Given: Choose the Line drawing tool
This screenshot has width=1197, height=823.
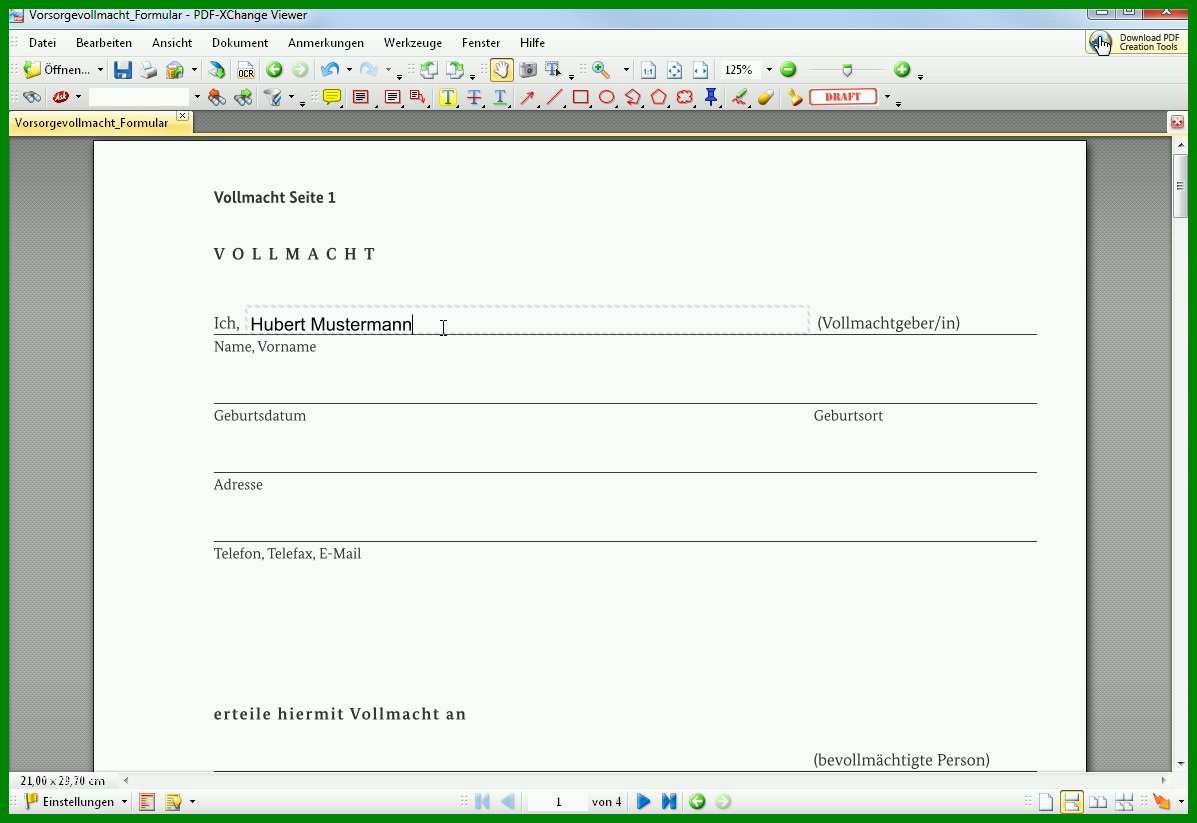Looking at the screenshot, I should coord(554,97).
